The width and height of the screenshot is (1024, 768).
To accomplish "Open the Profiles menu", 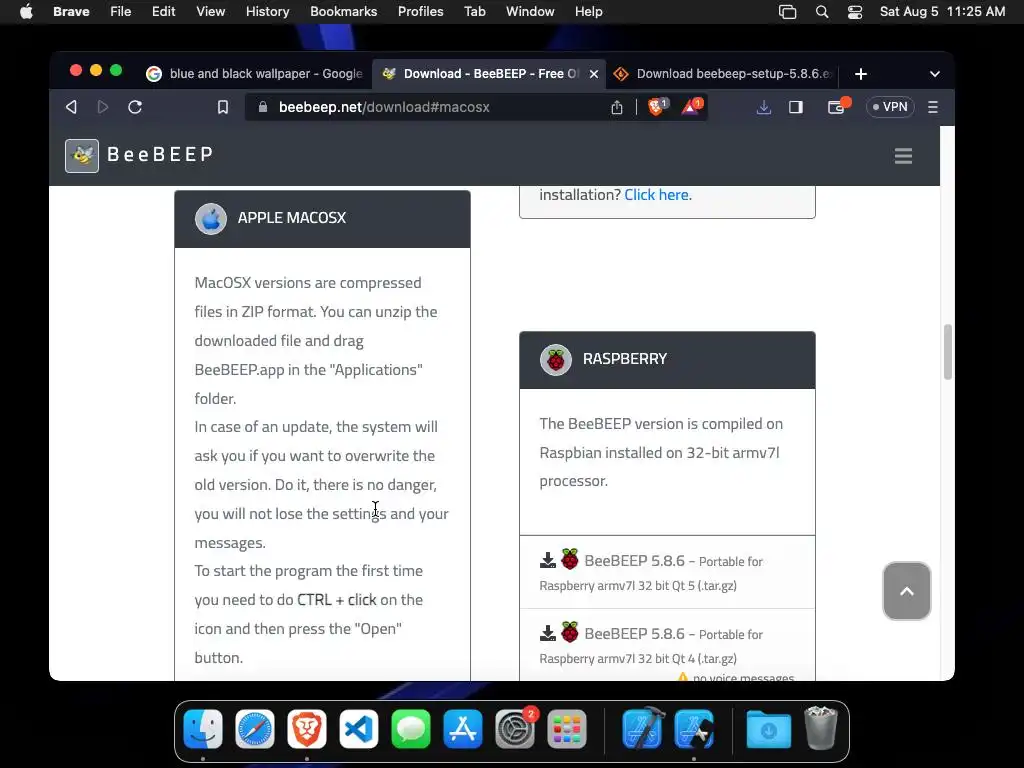I will 421,12.
